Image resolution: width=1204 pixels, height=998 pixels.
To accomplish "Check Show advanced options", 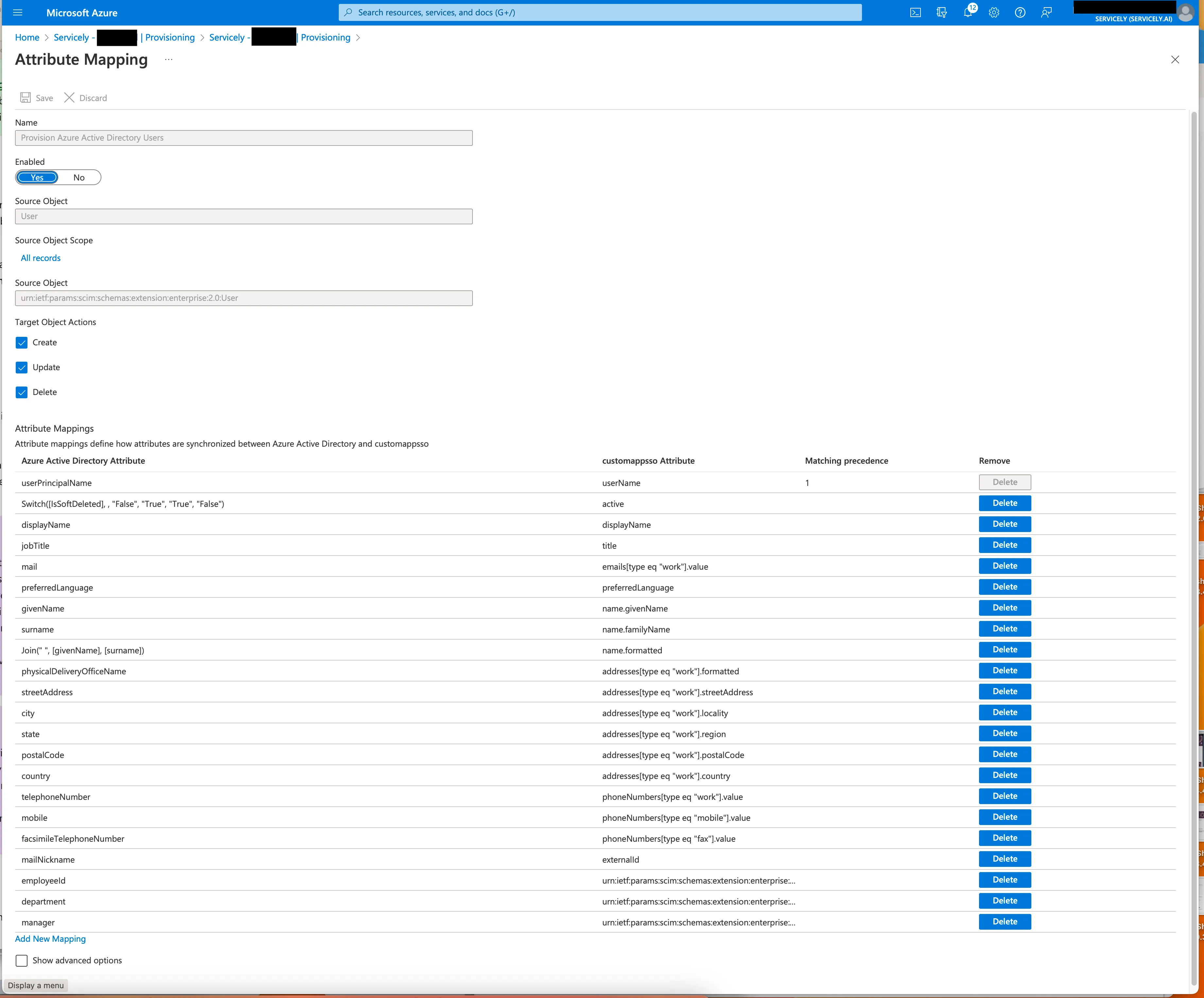I will pyautogui.click(x=22, y=960).
